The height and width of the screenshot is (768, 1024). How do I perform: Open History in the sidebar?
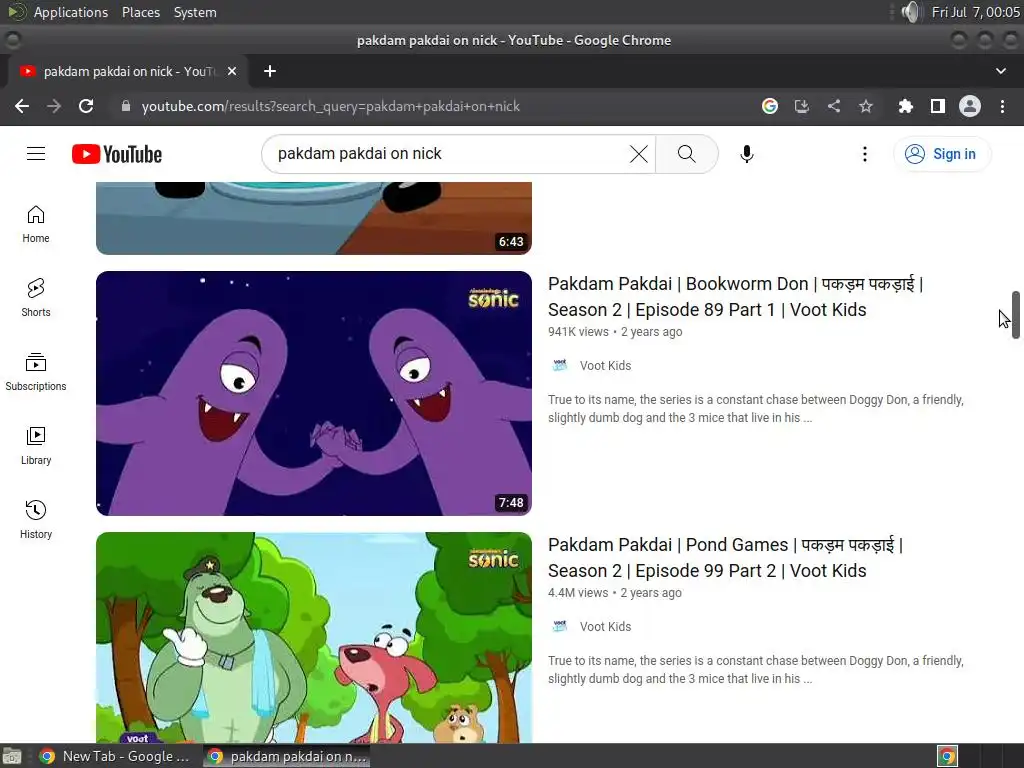click(36, 519)
